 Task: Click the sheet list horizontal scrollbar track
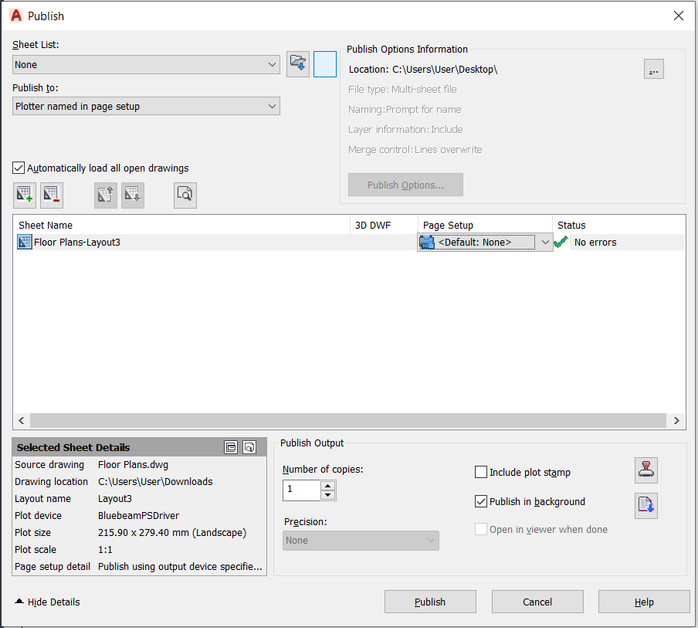pyautogui.click(x=348, y=420)
